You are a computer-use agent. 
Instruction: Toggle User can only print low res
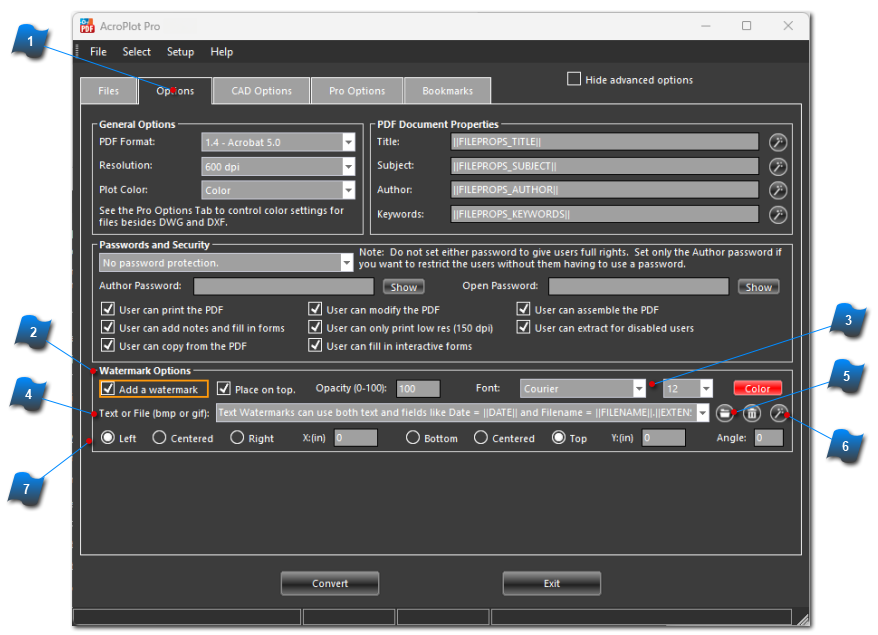click(315, 327)
